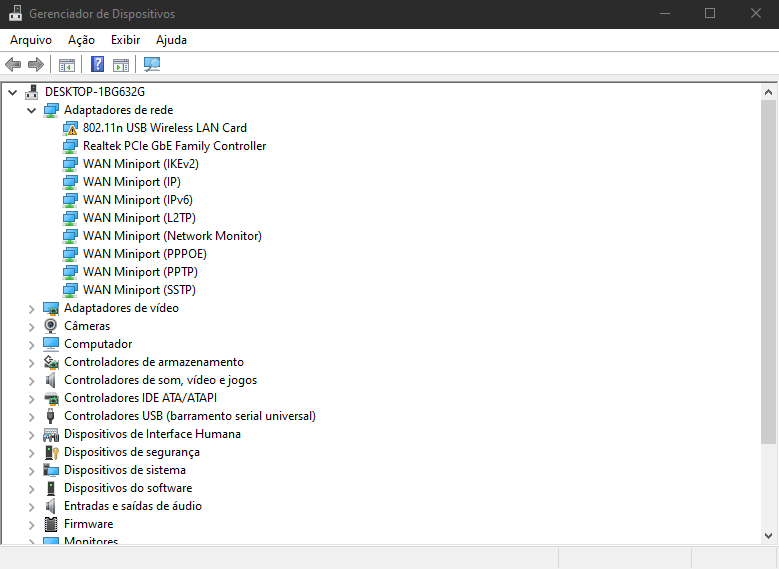Expand Entradas e saídas de áudio
Image resolution: width=779 pixels, height=569 pixels.
[x=31, y=506]
